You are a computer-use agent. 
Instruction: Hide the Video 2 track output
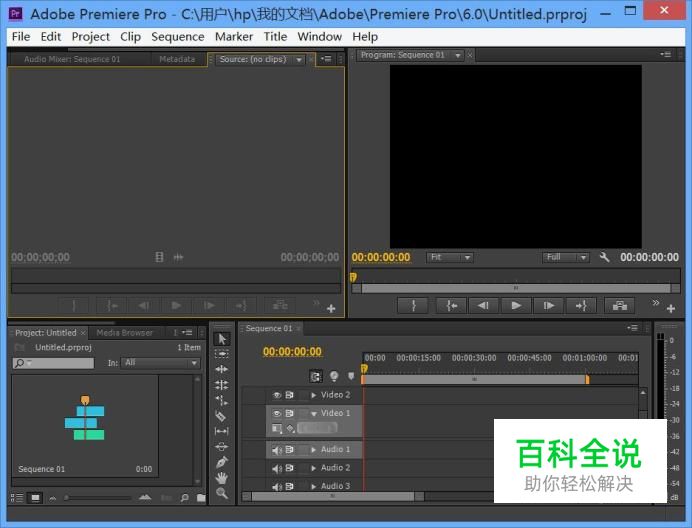277,395
